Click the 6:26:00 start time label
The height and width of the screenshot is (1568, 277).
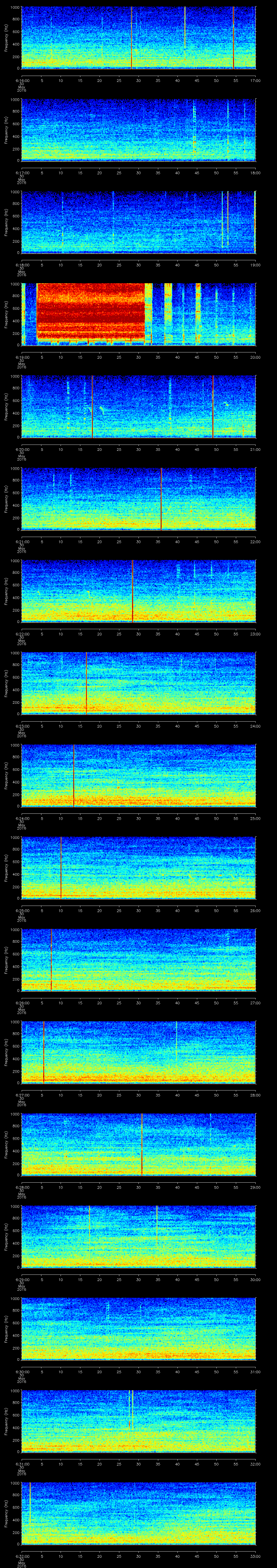pyautogui.click(x=22, y=1003)
